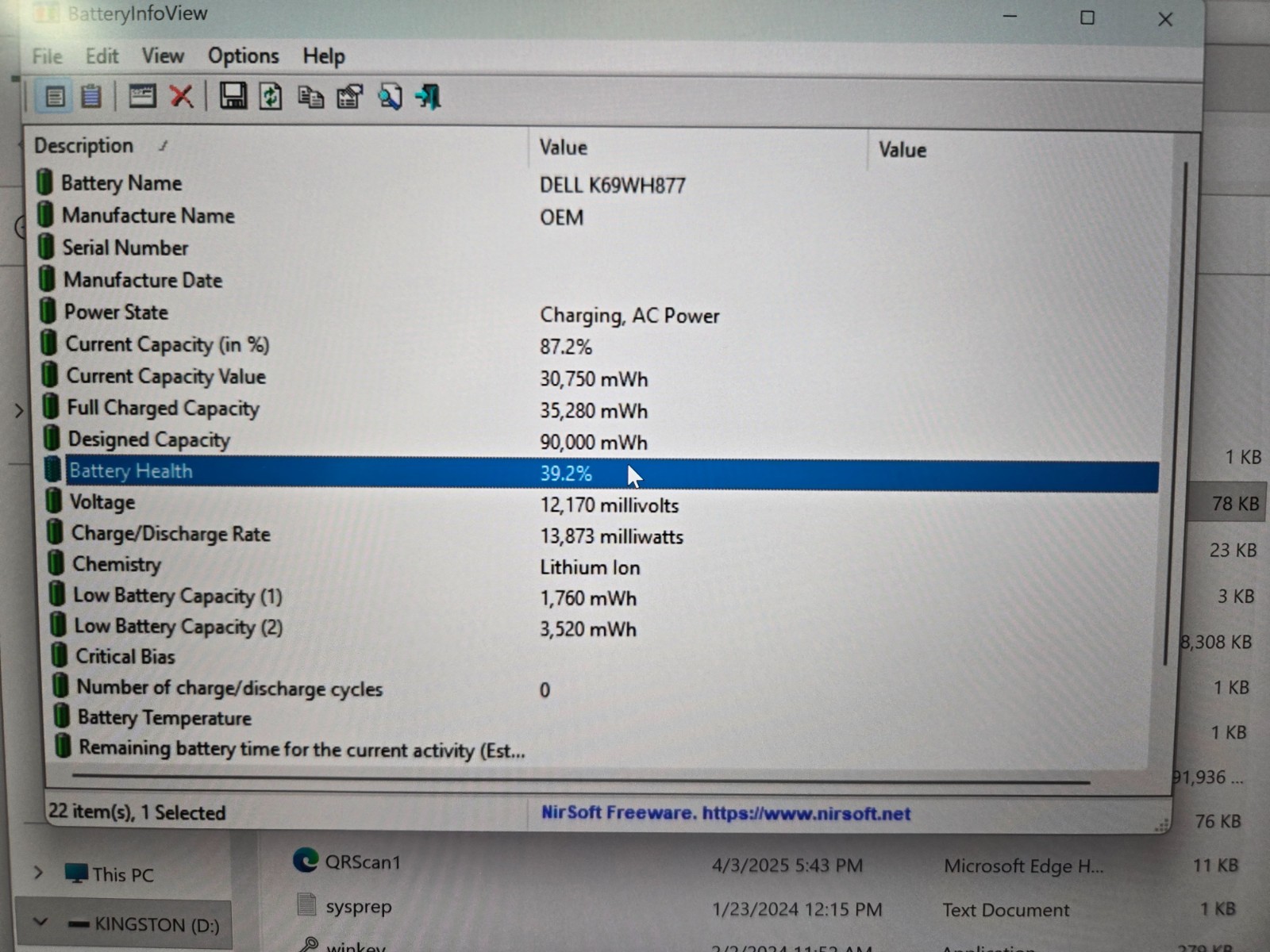The width and height of the screenshot is (1270, 952).
Task: Click the sysprep text document icon in Explorer
Action: pyautogui.click(x=306, y=904)
